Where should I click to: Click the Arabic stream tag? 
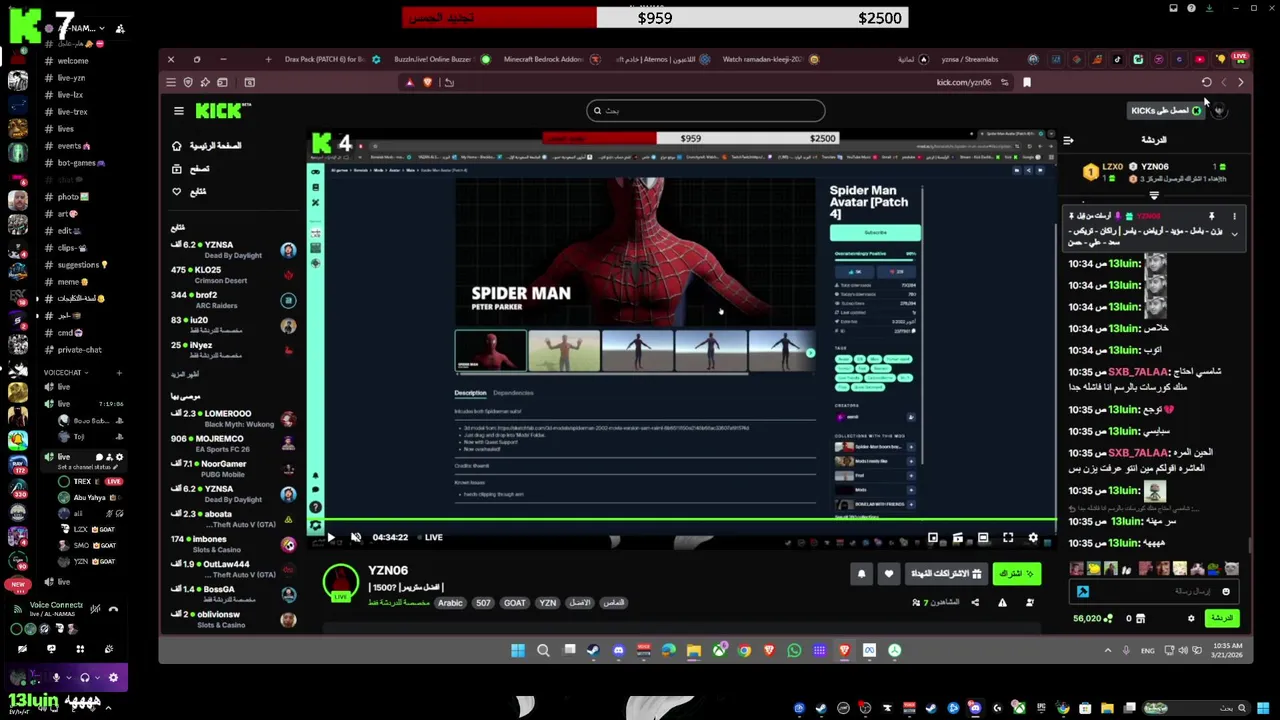coord(450,603)
